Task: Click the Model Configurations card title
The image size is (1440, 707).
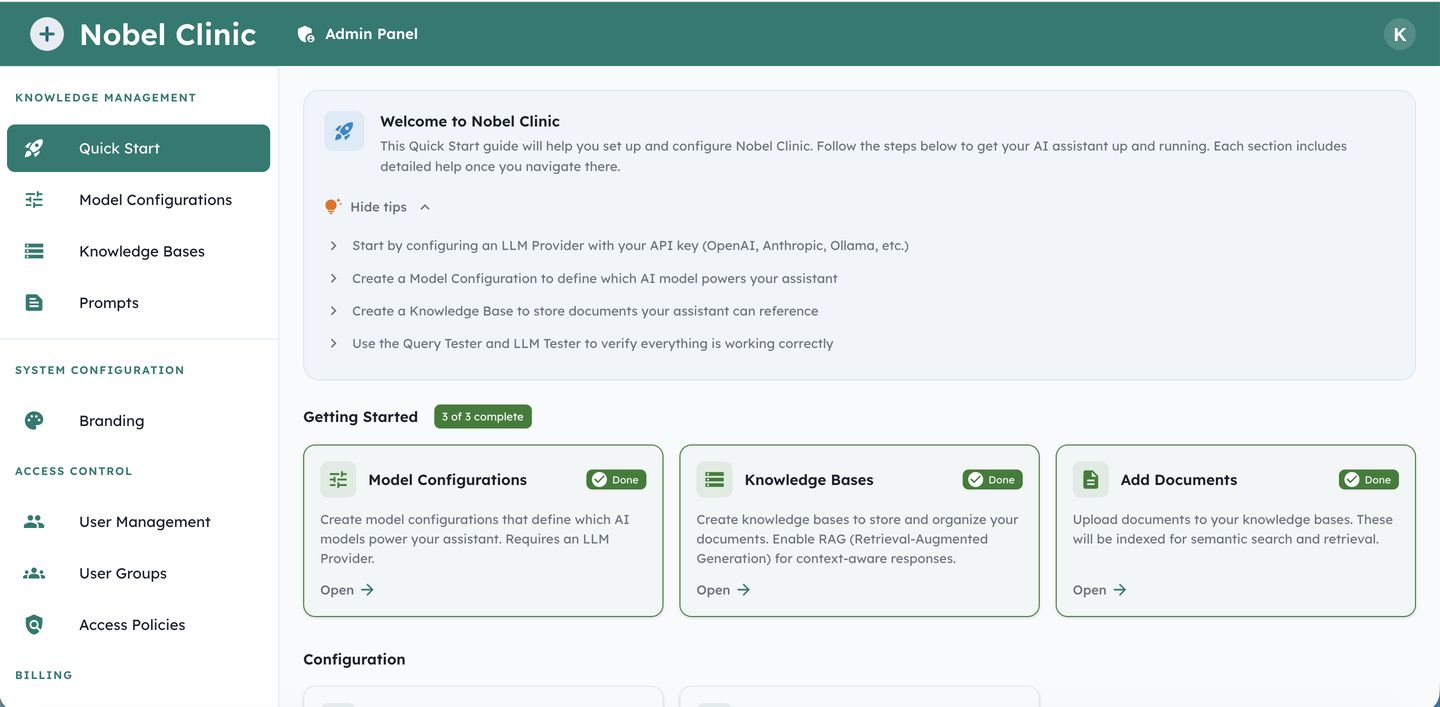Action: pyautogui.click(x=447, y=480)
